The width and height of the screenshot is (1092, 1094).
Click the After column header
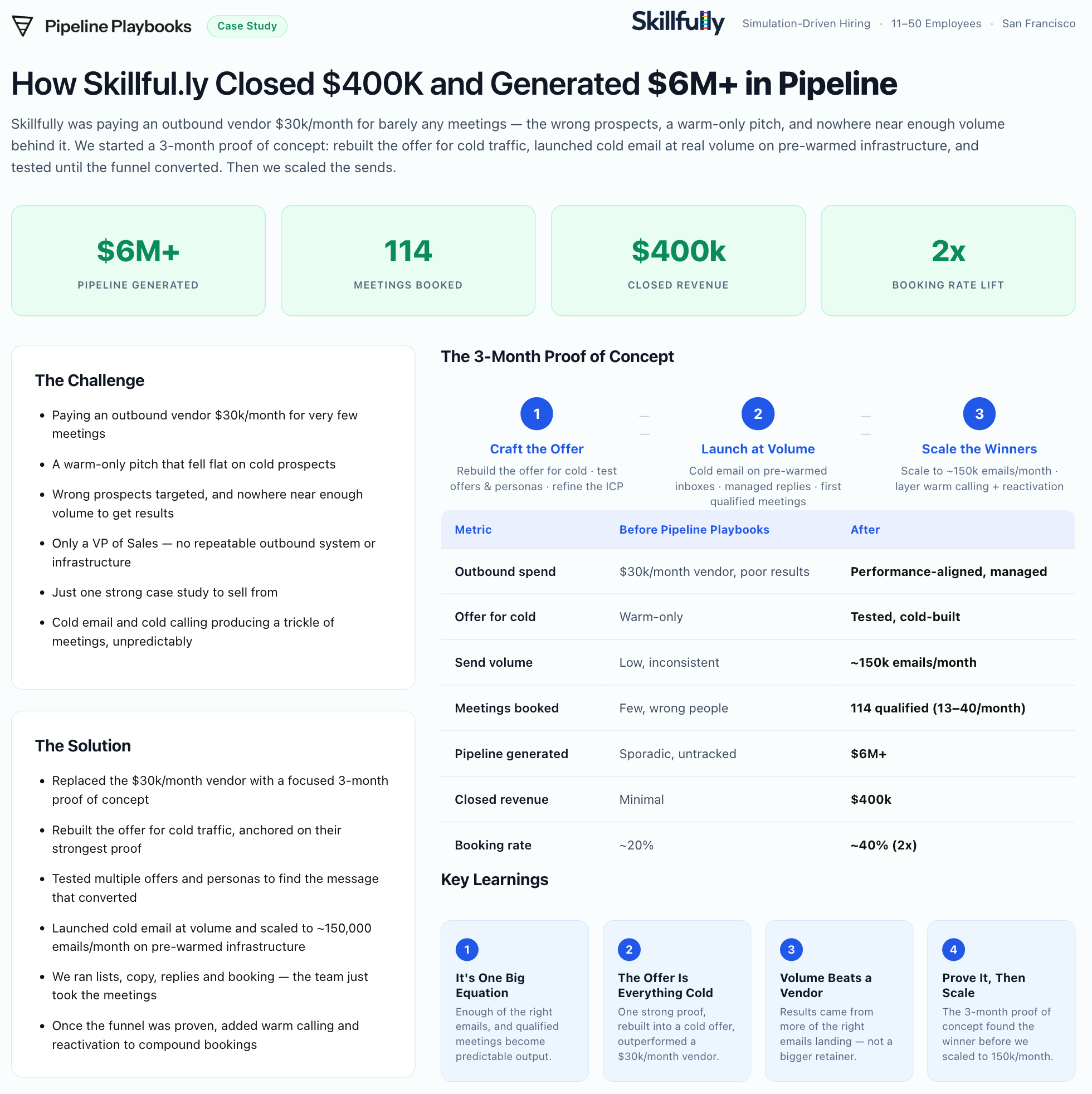(865, 529)
